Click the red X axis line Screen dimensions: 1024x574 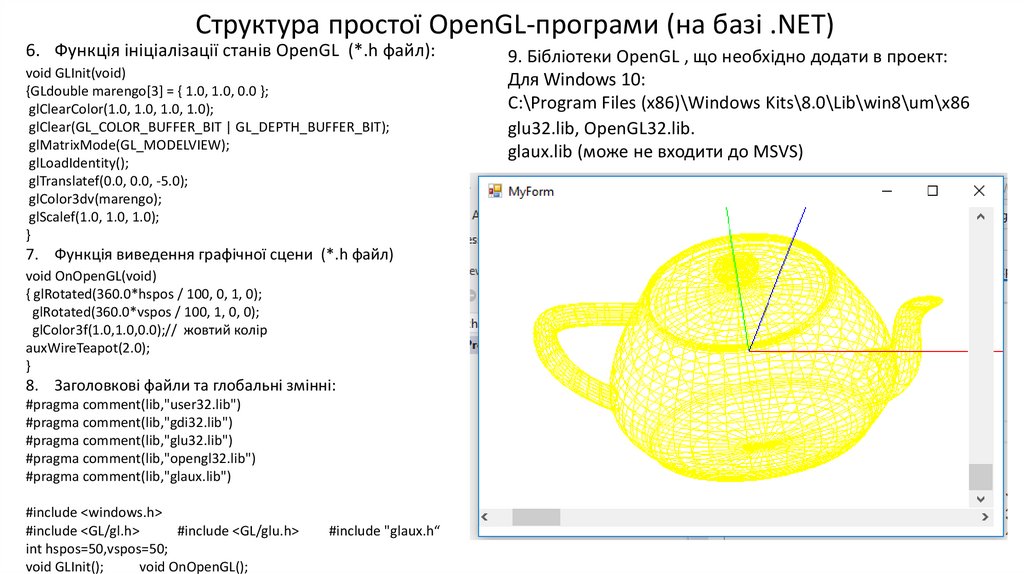862,351
